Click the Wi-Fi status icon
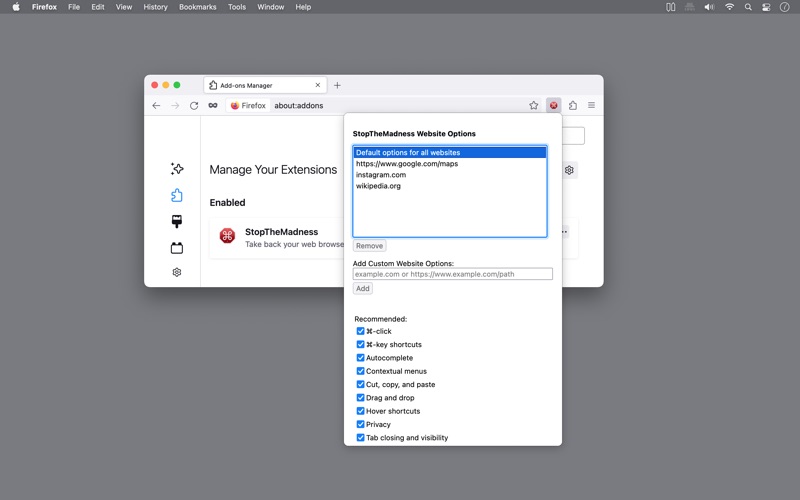800x500 pixels. click(730, 7)
